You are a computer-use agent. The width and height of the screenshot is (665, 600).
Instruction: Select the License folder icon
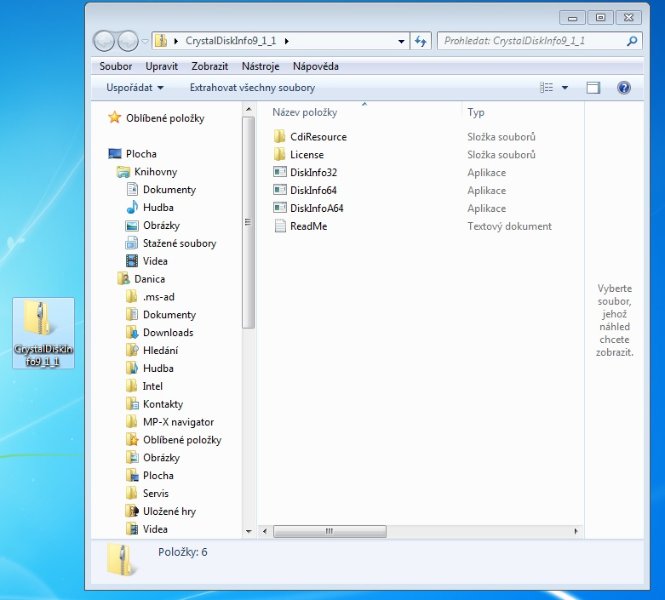pos(279,154)
